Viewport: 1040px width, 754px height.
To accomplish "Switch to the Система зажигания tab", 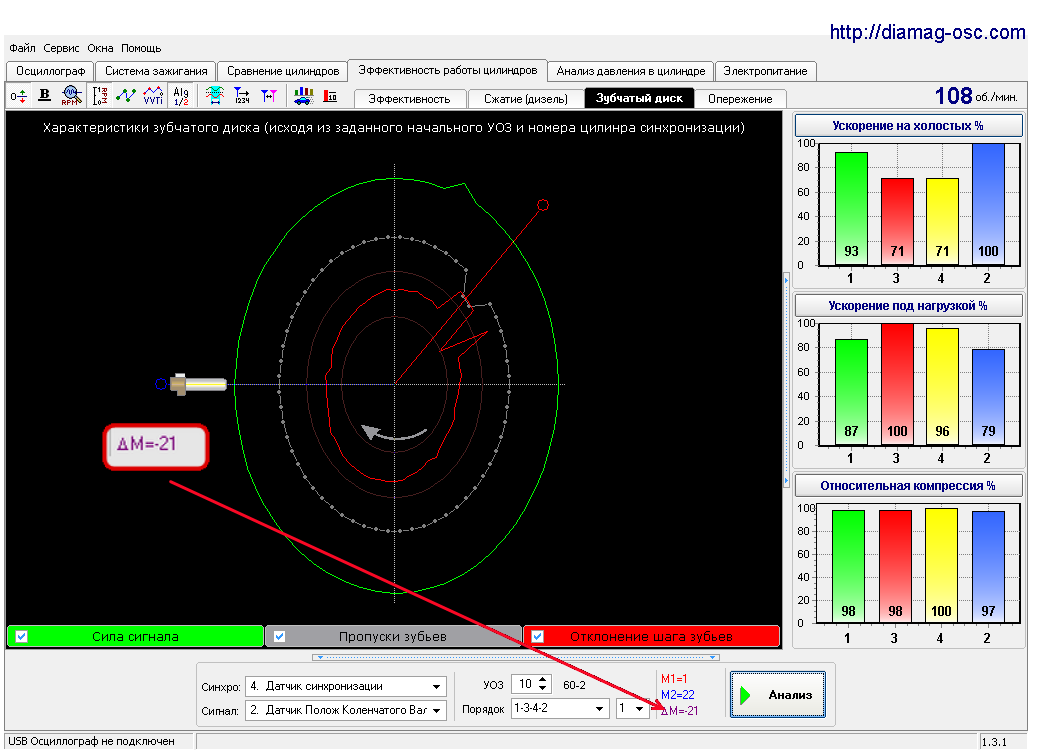I will click(x=156, y=71).
